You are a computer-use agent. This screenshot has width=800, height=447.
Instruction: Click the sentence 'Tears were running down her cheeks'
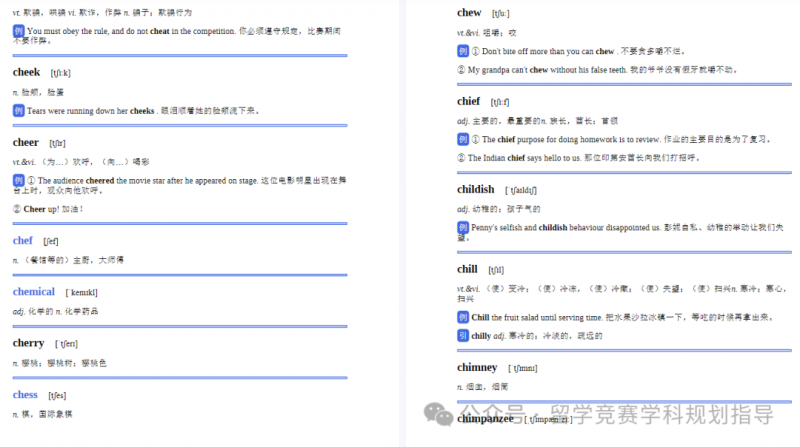[91, 111]
